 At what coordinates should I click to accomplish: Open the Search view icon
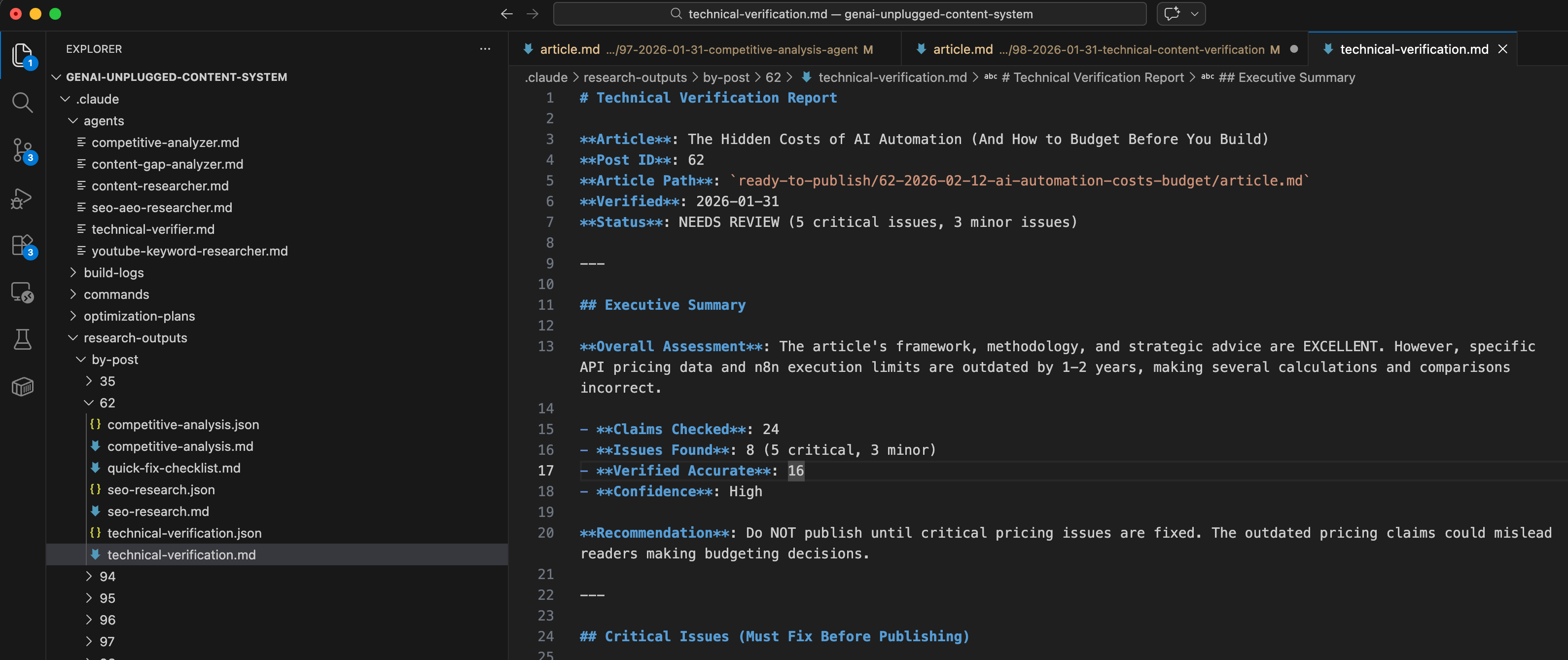(23, 102)
